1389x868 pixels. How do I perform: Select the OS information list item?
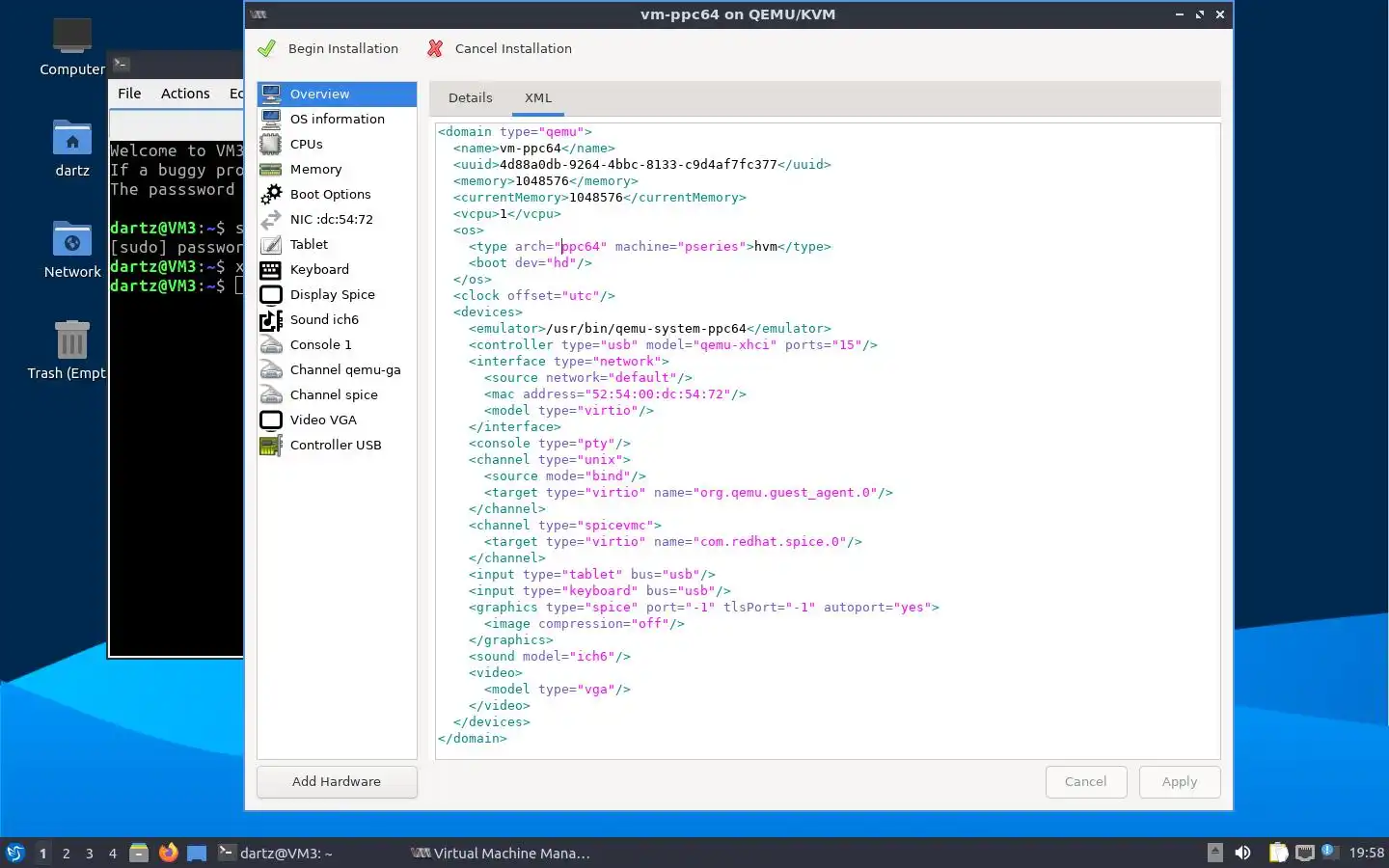point(337,119)
